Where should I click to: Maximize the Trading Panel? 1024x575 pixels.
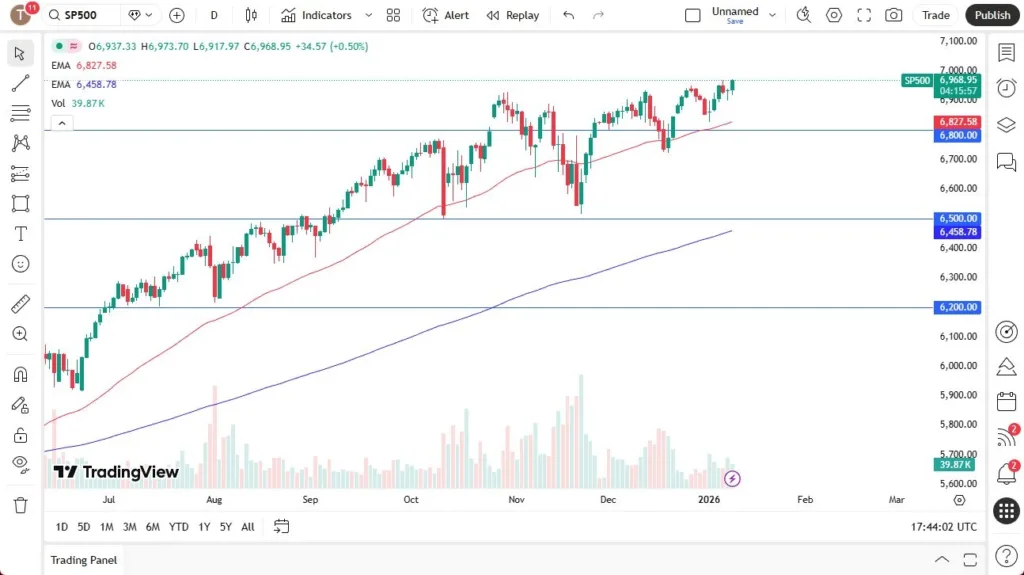(x=970, y=560)
